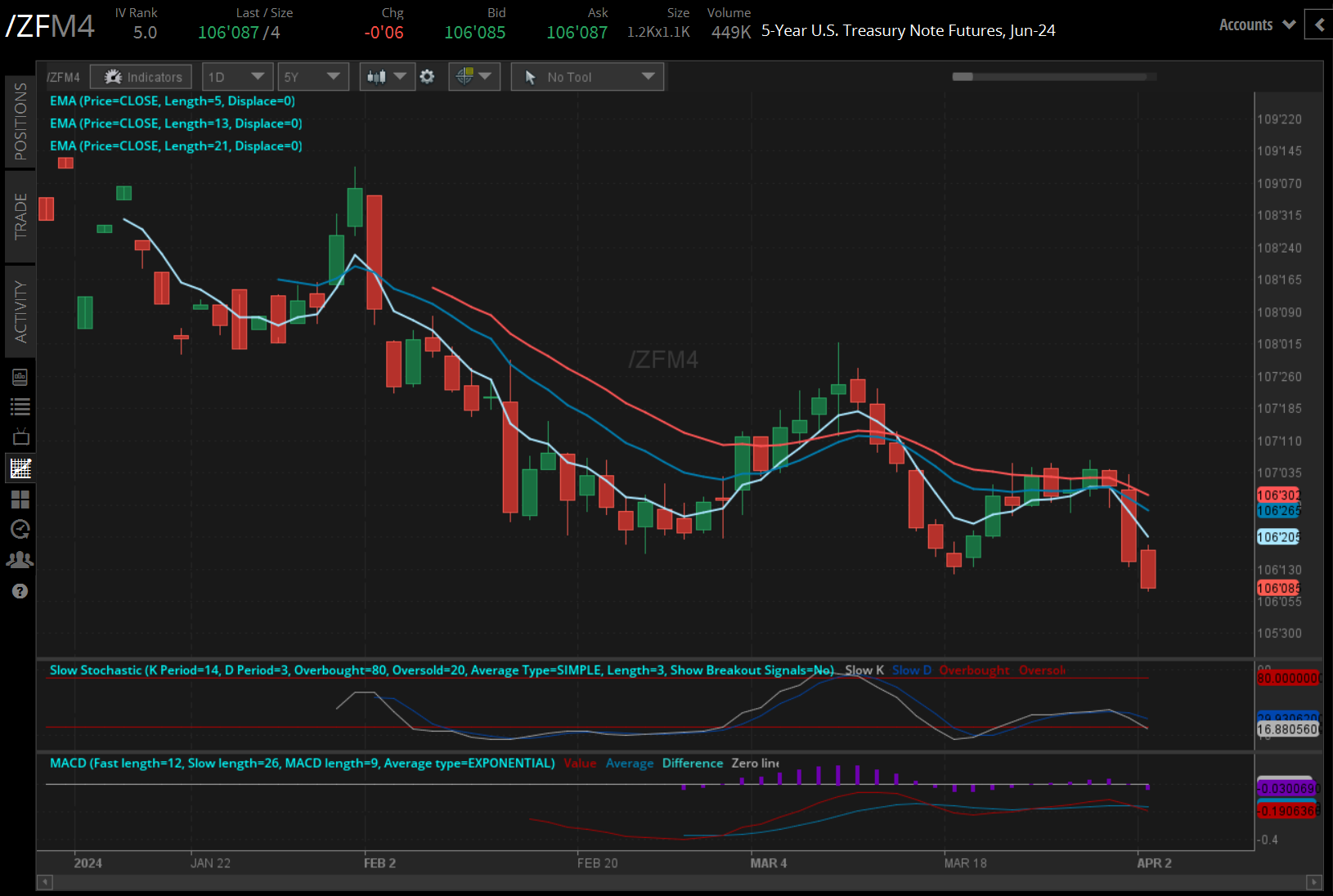Open chart settings gear icon
This screenshot has width=1333, height=896.
(x=427, y=77)
